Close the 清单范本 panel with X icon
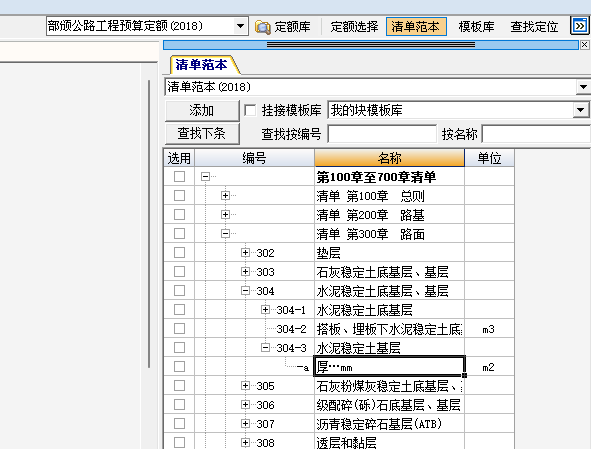Screen dimensions: 591x449 [585, 45]
